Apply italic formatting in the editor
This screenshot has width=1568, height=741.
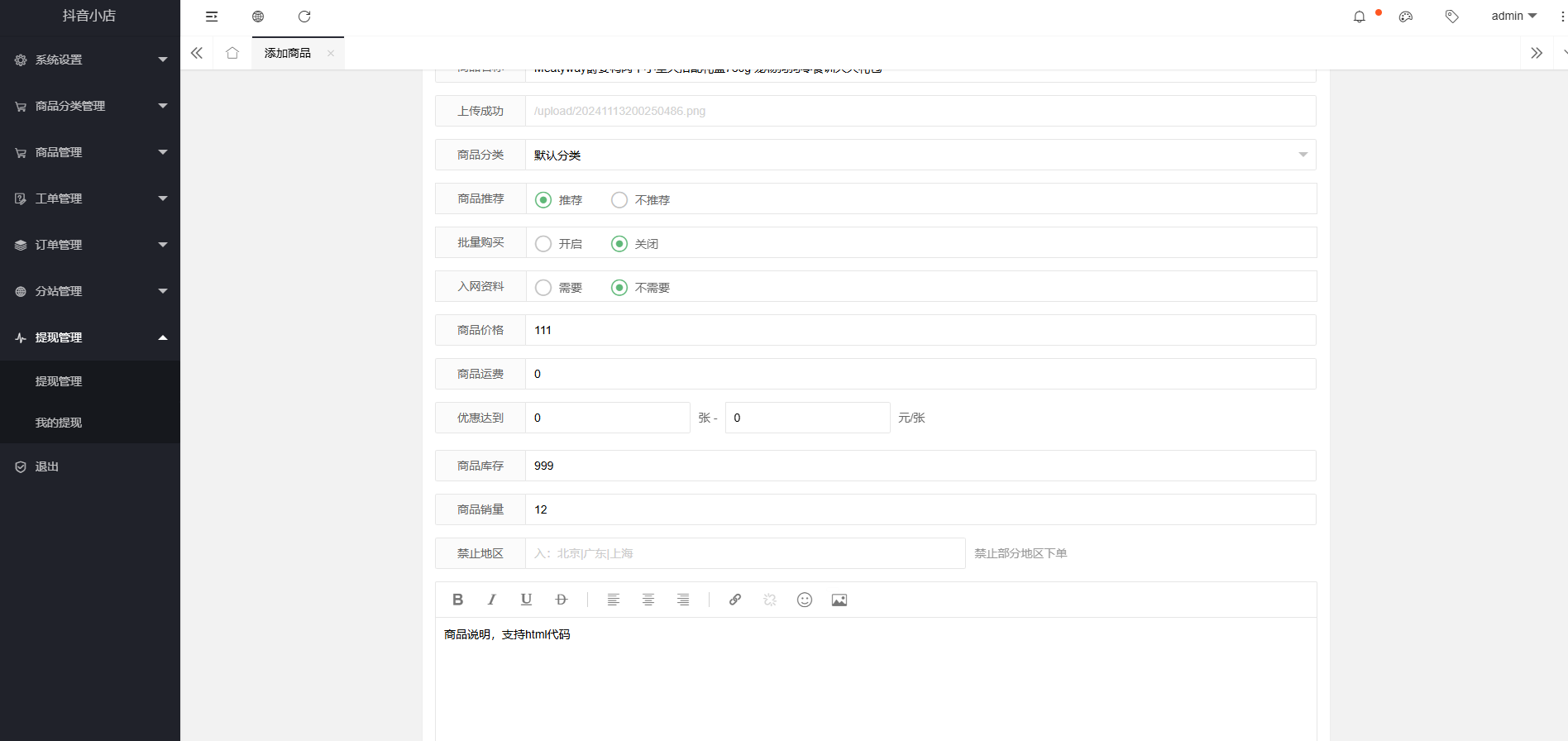point(492,600)
